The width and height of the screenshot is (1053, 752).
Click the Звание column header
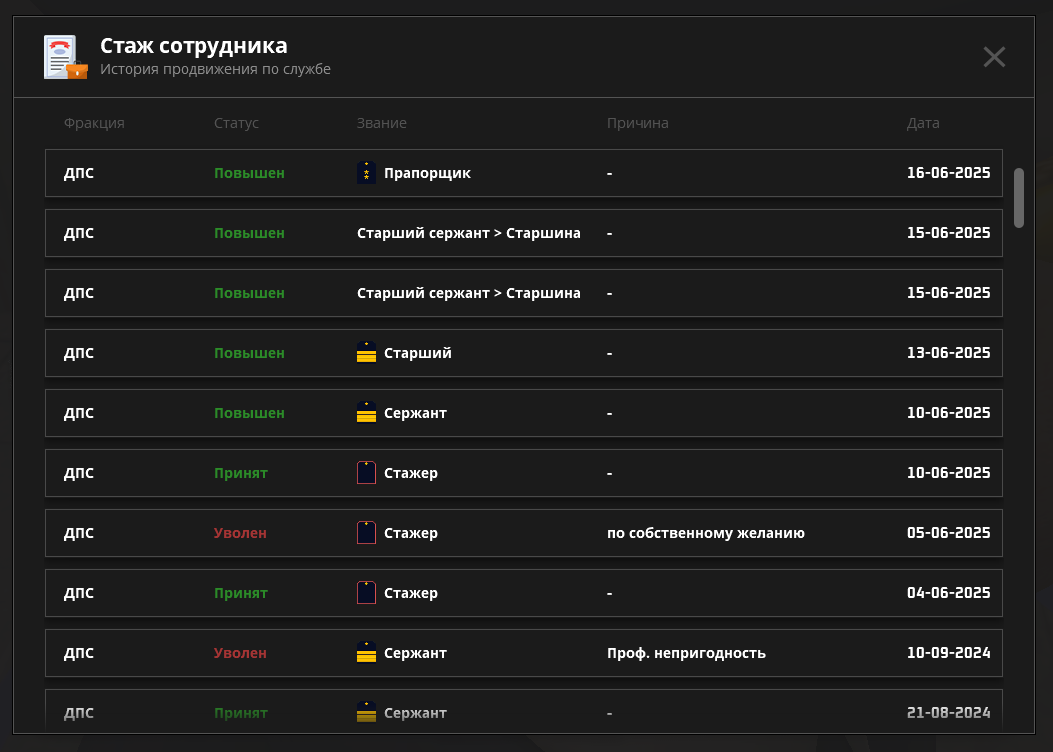click(x=381, y=123)
